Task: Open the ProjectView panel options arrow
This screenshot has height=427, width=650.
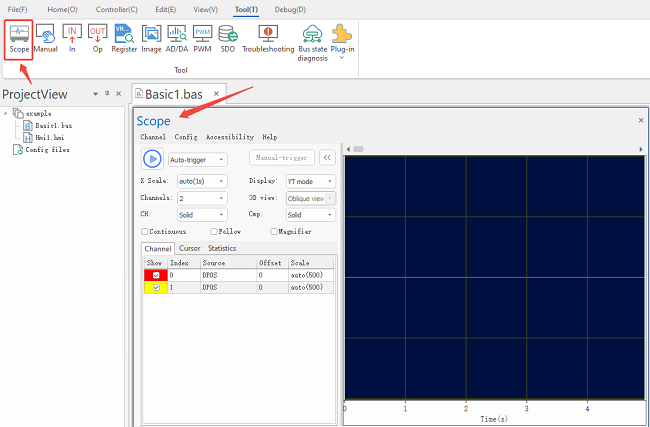Action: pyautogui.click(x=95, y=94)
